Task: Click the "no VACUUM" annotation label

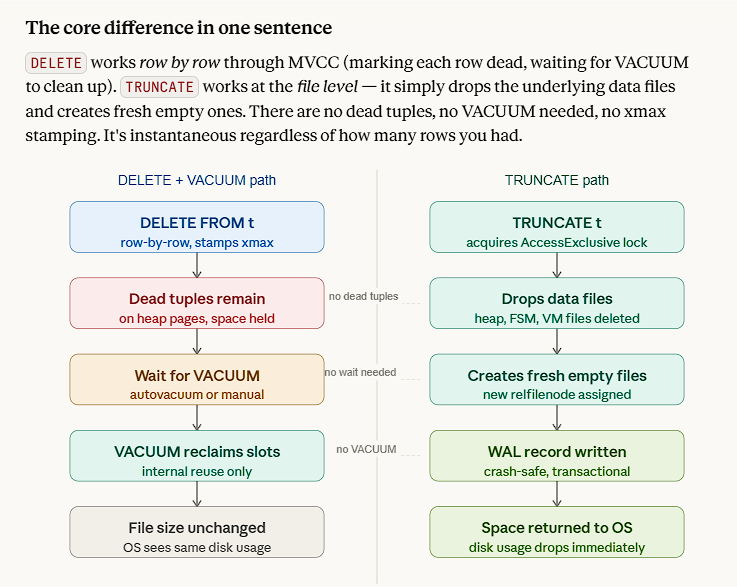Action: pyautogui.click(x=366, y=449)
